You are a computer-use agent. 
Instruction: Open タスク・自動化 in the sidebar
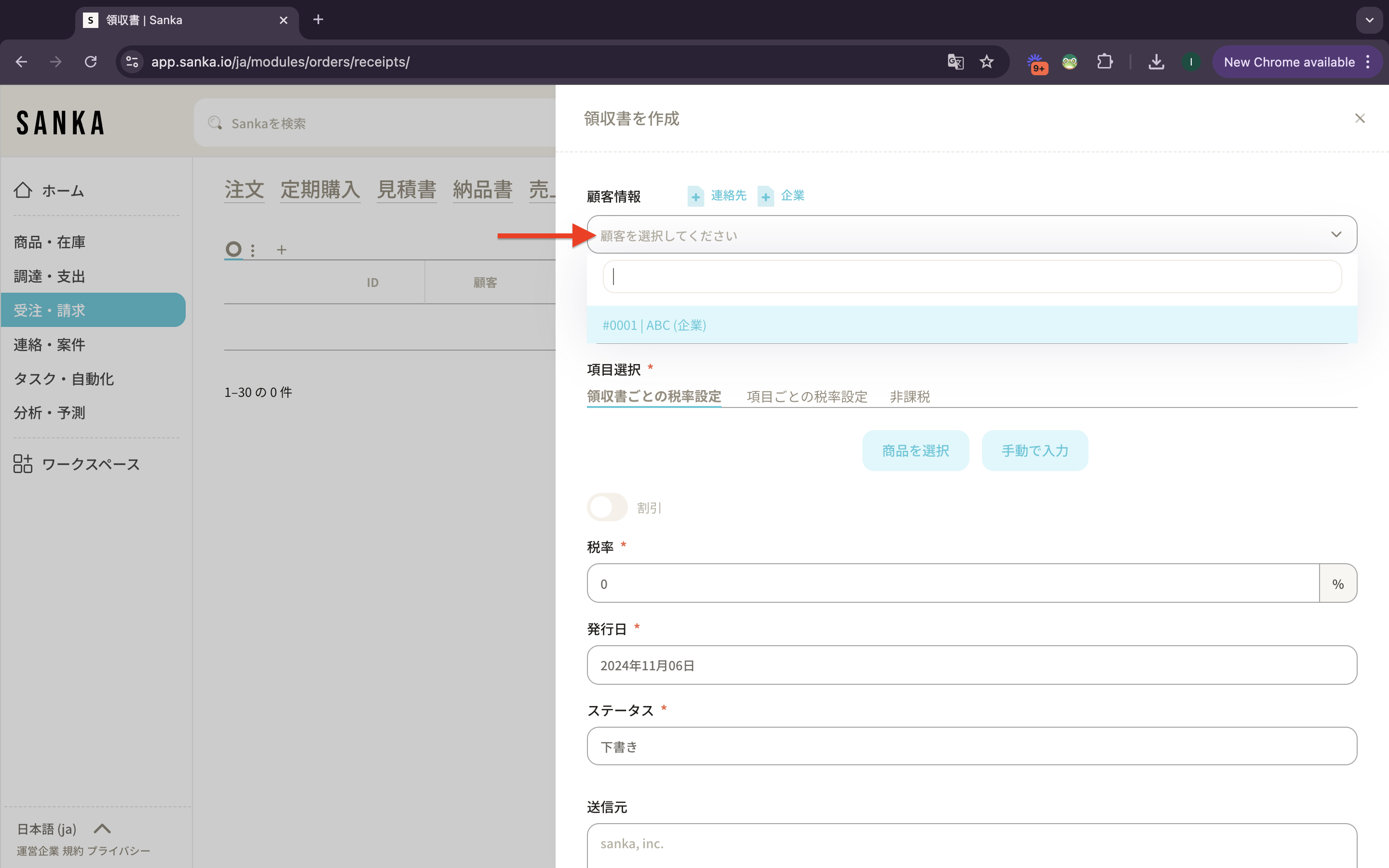pyautogui.click(x=64, y=379)
